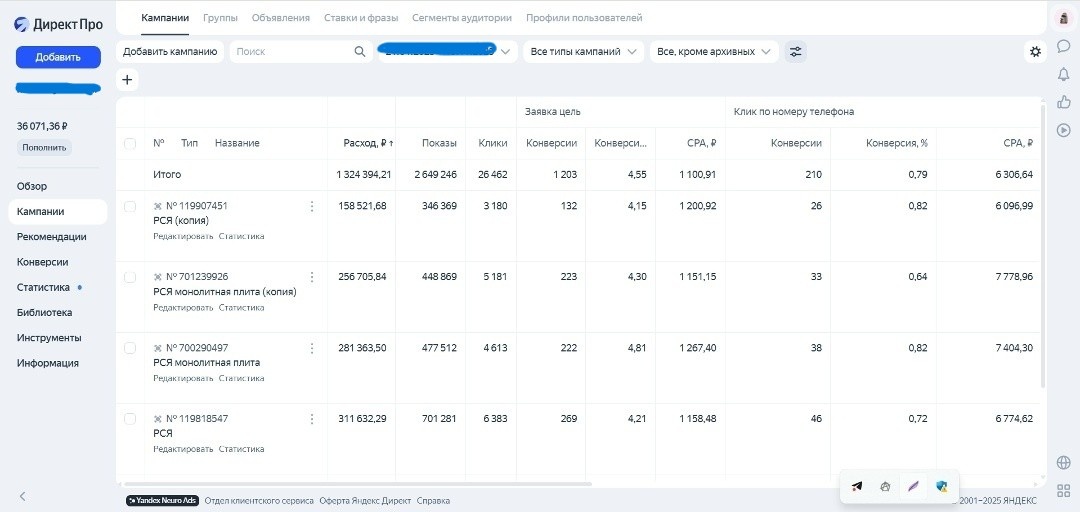The image size is (1080, 512).
Task: Open the blue-redacted dropdown
Action: [448, 52]
